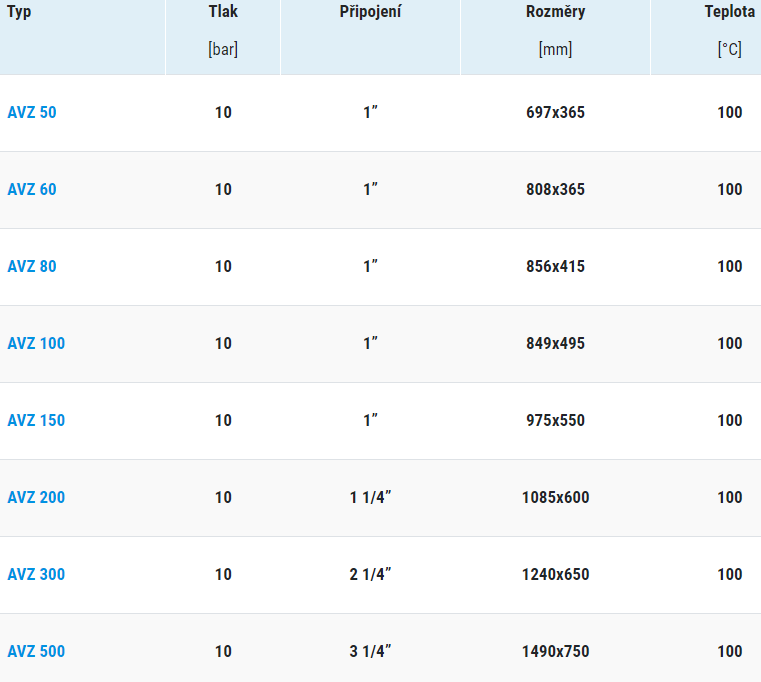Click the Typ column header
761x682 pixels.
point(19,12)
